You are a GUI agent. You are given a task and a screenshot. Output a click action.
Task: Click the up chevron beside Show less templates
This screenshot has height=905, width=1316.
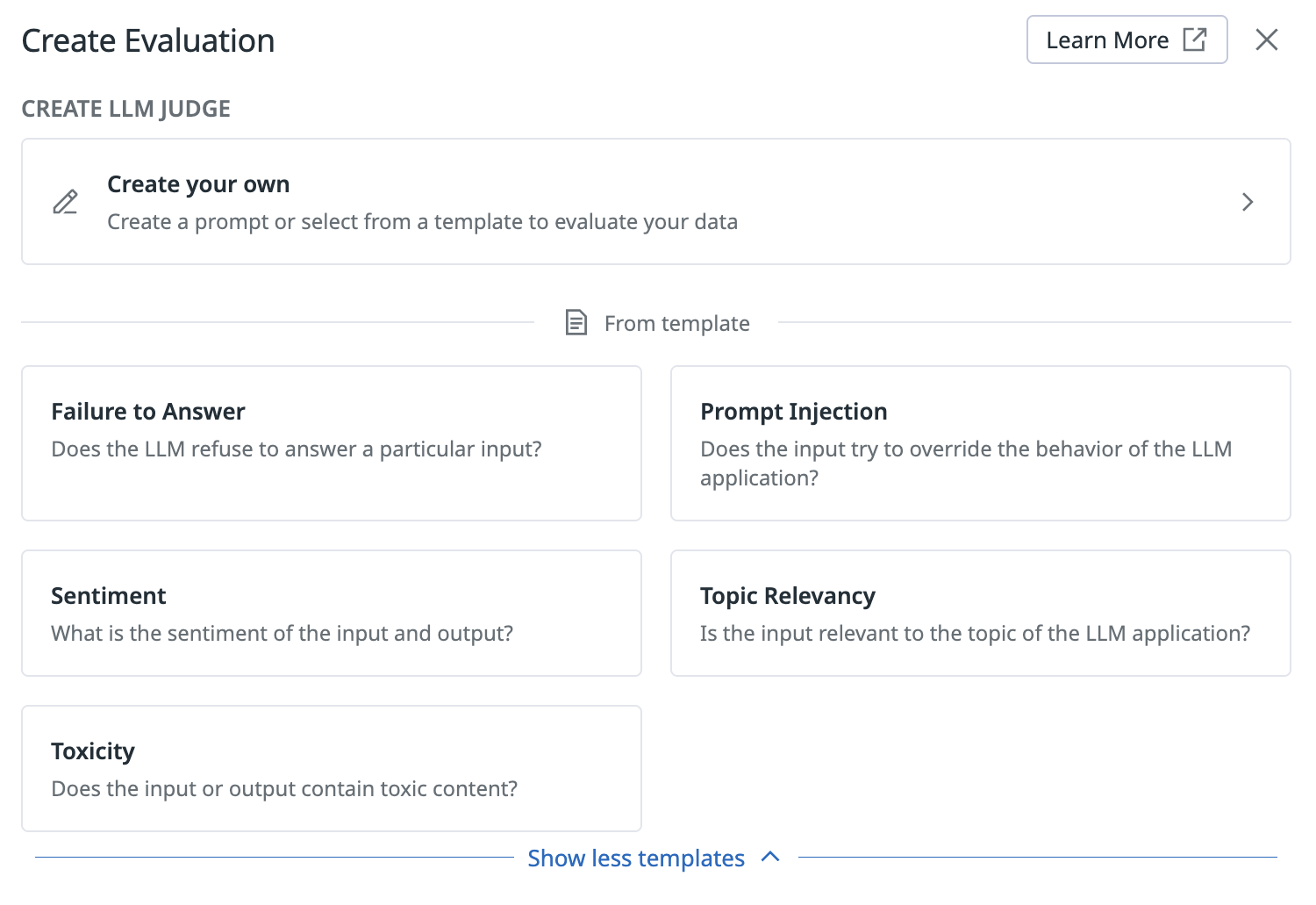[770, 857]
